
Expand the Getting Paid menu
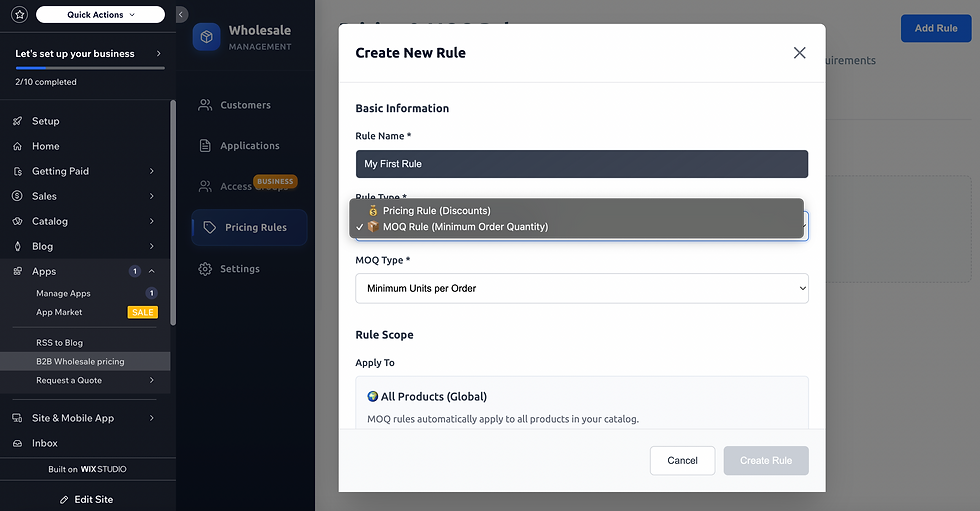point(151,171)
